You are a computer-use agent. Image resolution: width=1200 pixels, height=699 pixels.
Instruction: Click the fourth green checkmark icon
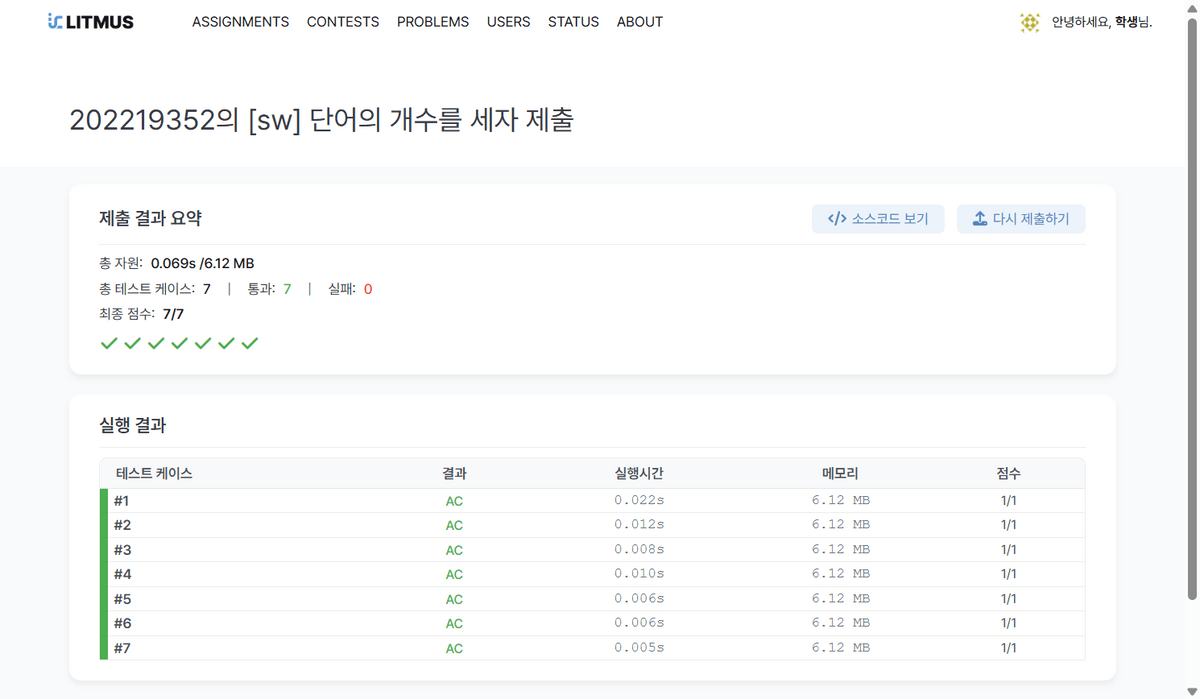tap(179, 343)
